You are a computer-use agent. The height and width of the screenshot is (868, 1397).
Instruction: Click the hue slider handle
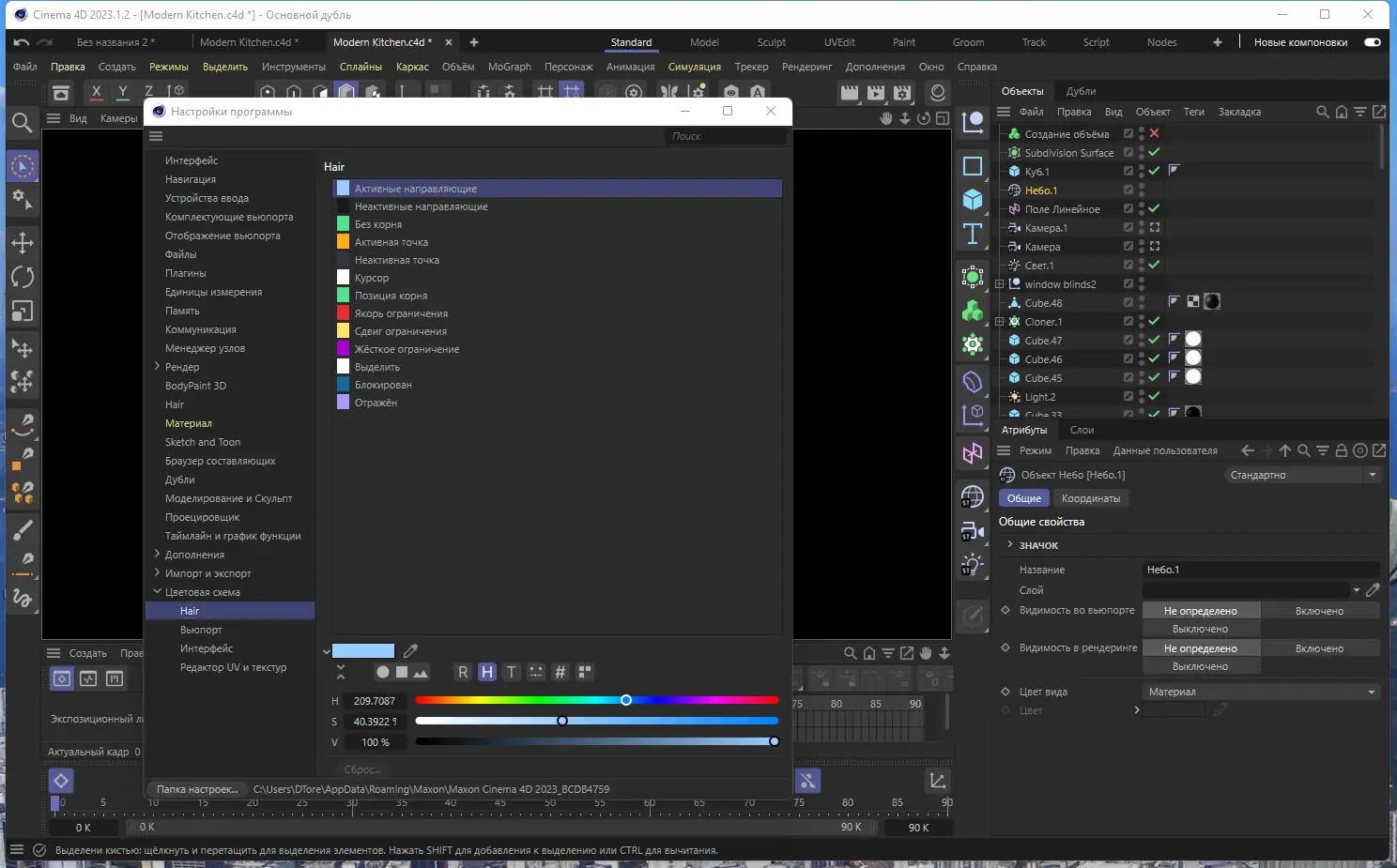626,700
